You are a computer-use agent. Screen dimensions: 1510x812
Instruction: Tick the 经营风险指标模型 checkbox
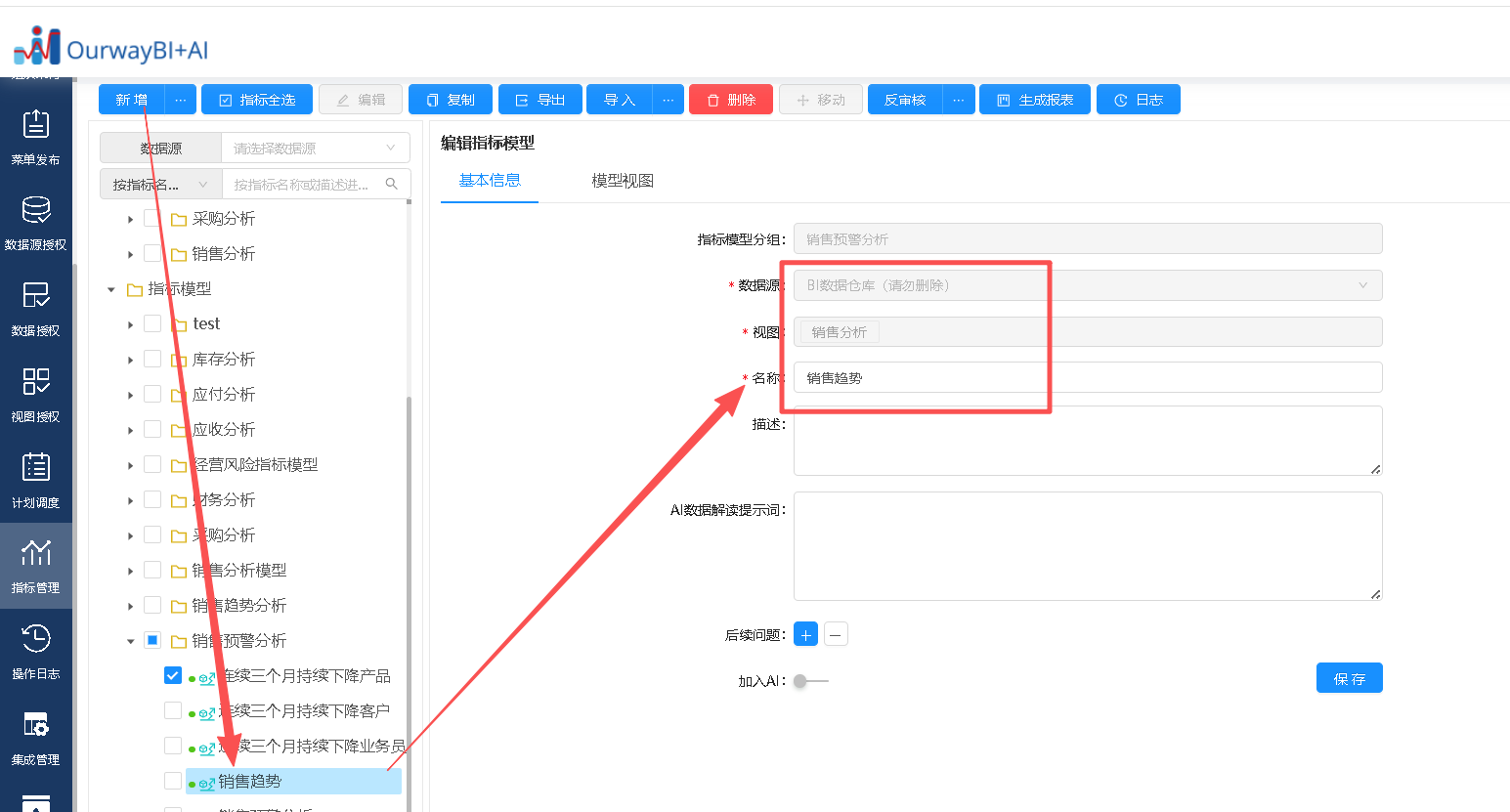152,464
